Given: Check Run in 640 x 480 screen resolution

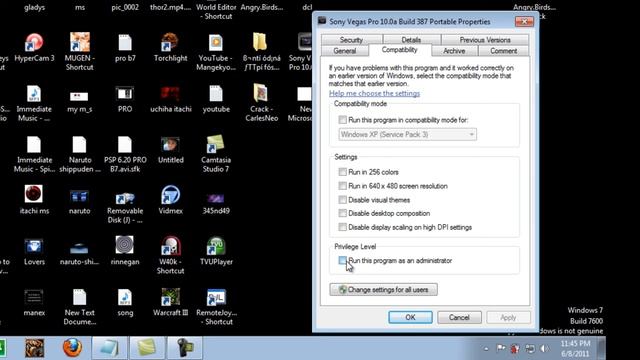Looking at the screenshot, I should click(x=342, y=186).
